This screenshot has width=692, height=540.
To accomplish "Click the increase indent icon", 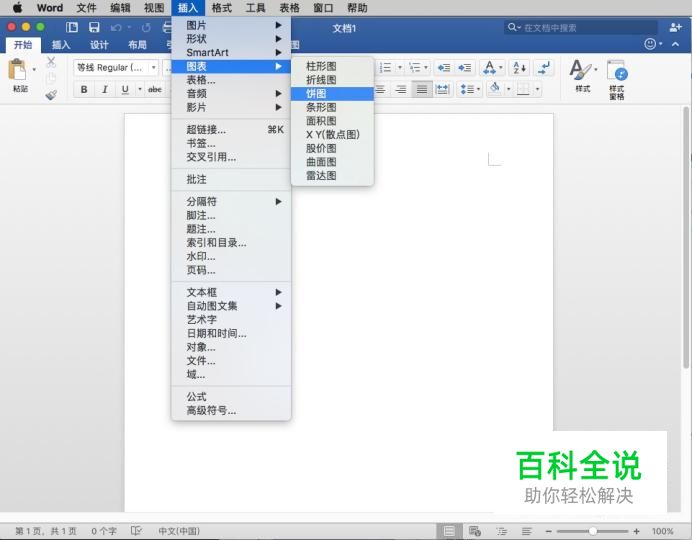I will coord(465,68).
